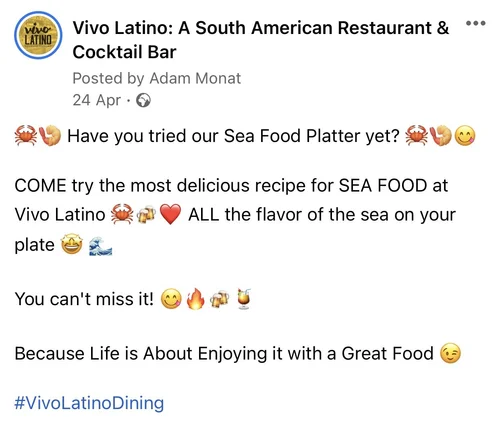The width and height of the screenshot is (500, 427).
Task: Click the winking face emoji
Action: point(451,354)
